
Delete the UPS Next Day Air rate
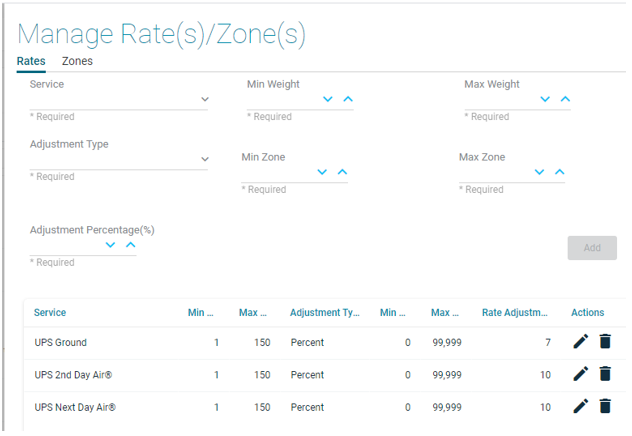pos(605,406)
